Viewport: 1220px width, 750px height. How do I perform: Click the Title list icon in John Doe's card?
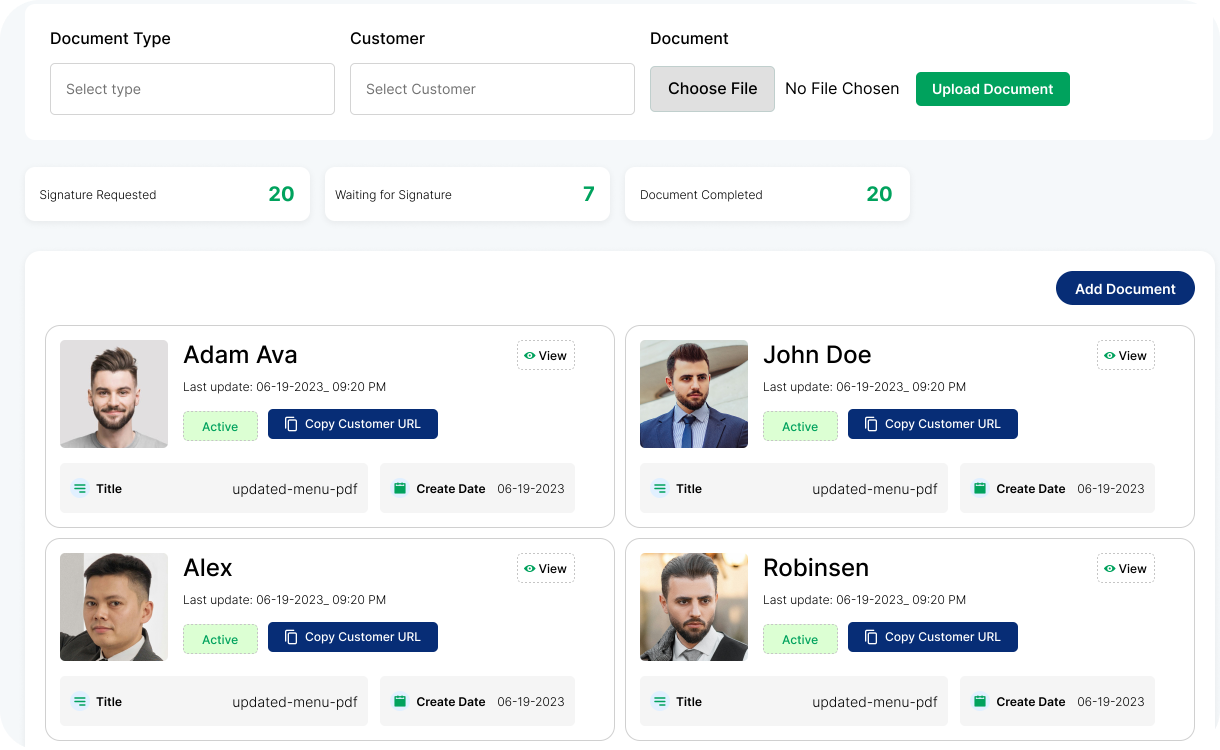point(660,489)
